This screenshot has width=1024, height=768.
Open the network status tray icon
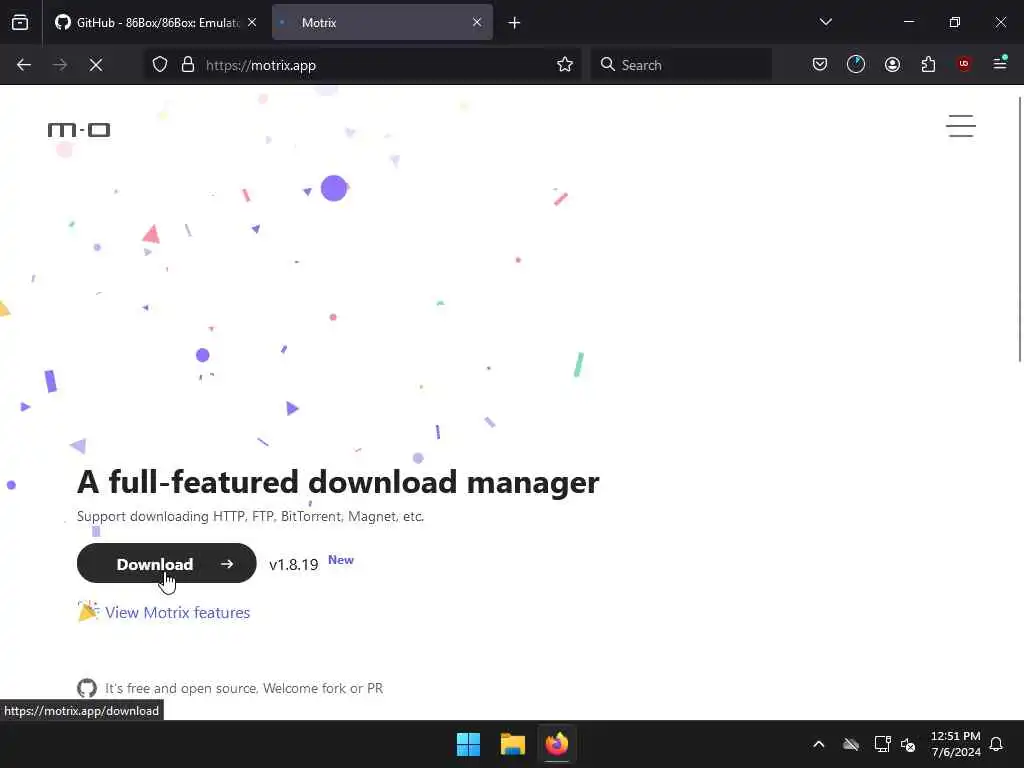(x=882, y=744)
